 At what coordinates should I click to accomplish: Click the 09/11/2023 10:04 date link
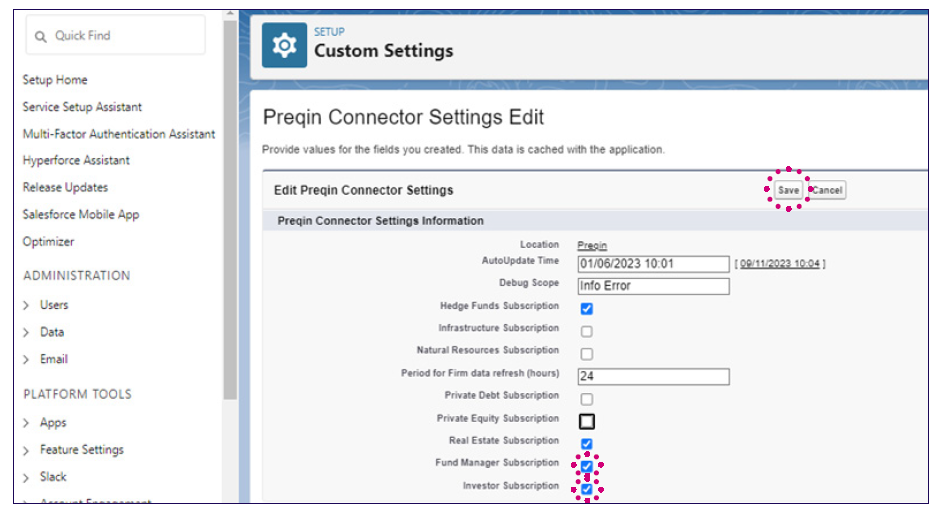[780, 263]
